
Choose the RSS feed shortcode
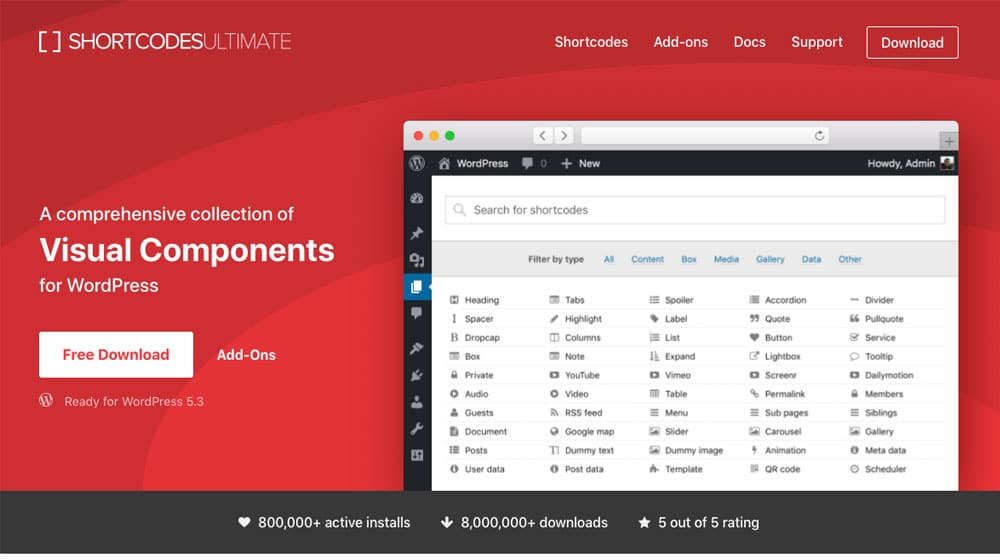[x=575, y=413]
